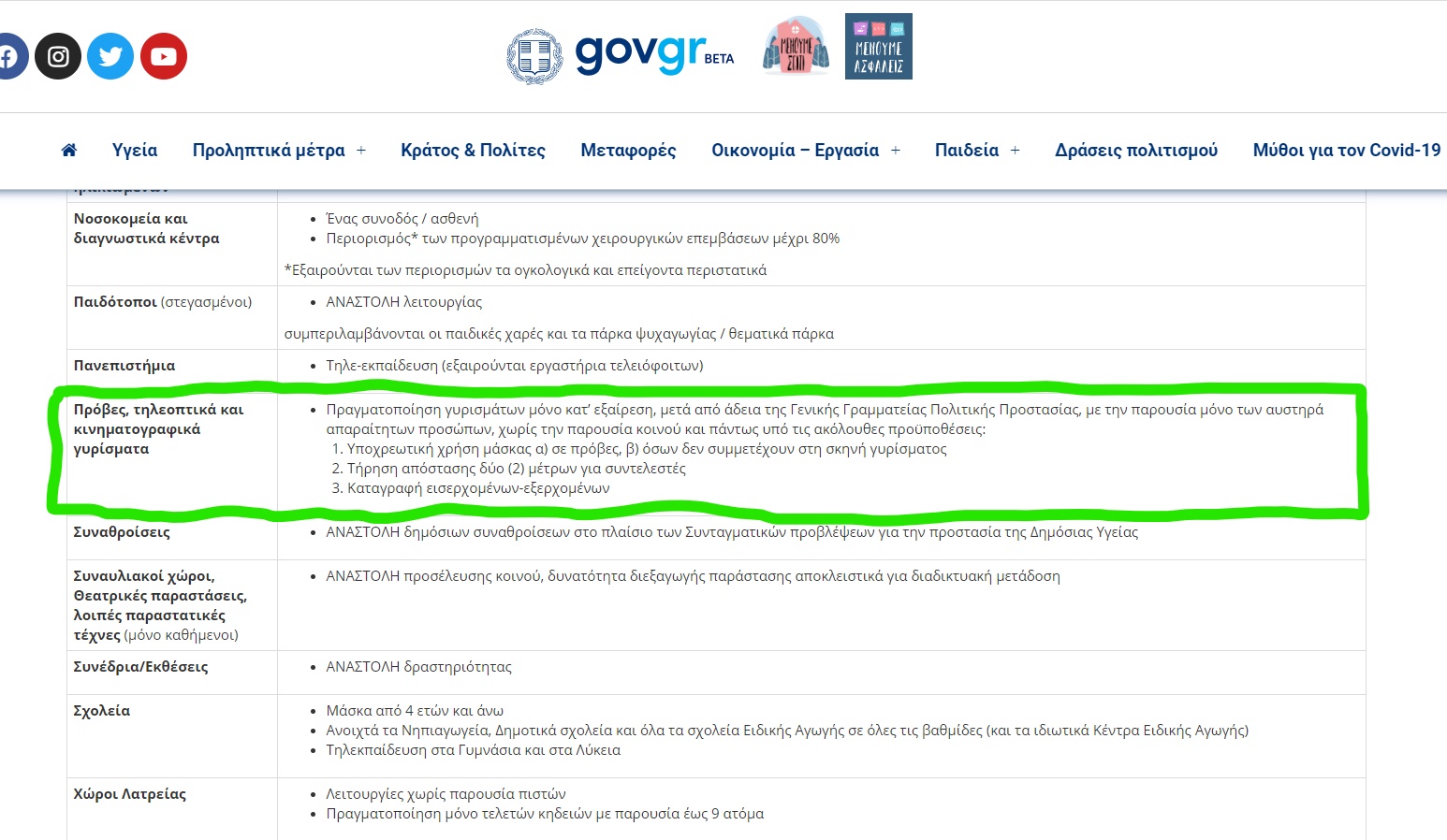Expand the plus next to Προληπτικά μέτρα
1447x840 pixels.
pyautogui.click(x=361, y=151)
